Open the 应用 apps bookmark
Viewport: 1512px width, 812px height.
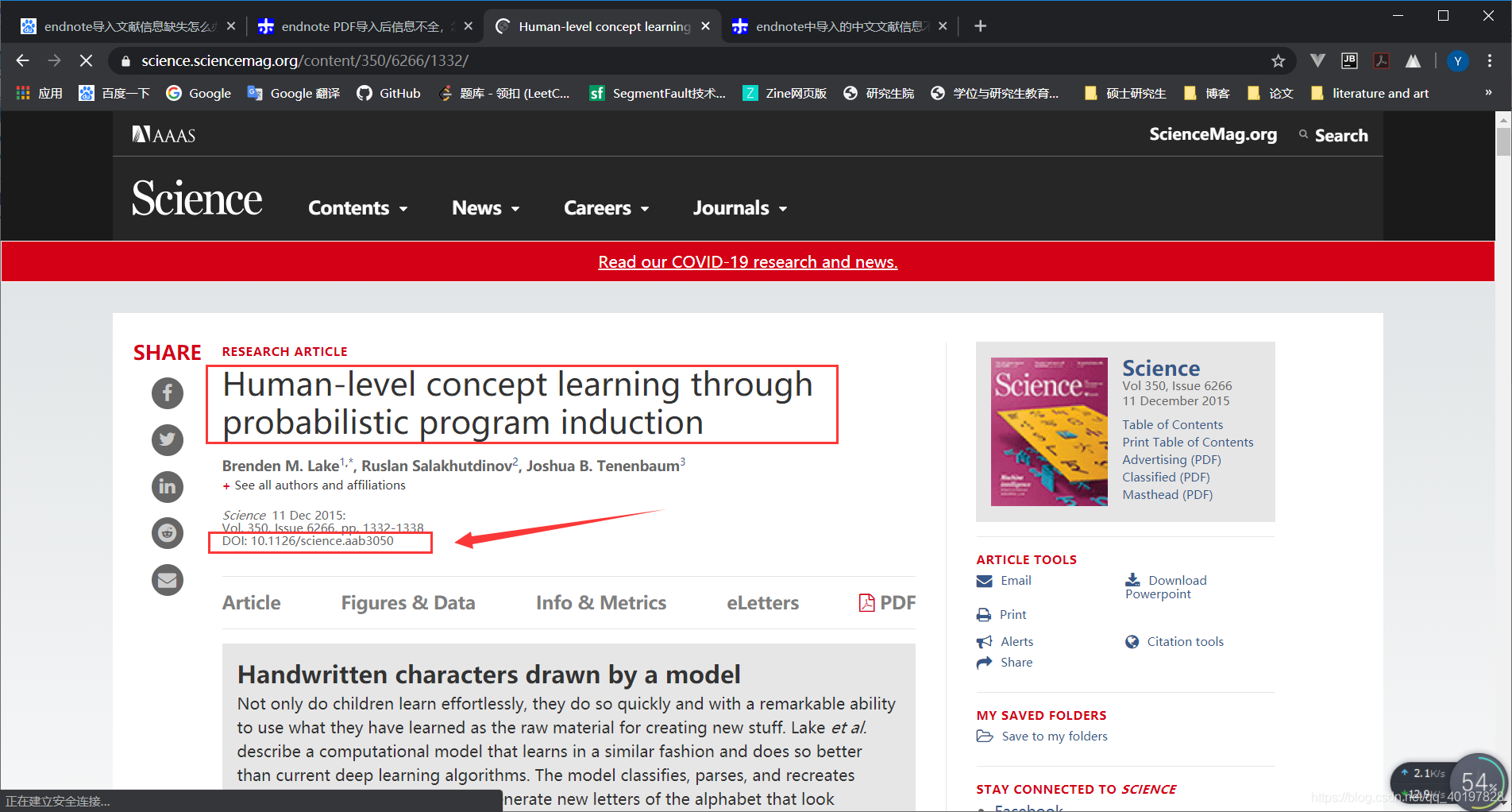(x=39, y=94)
